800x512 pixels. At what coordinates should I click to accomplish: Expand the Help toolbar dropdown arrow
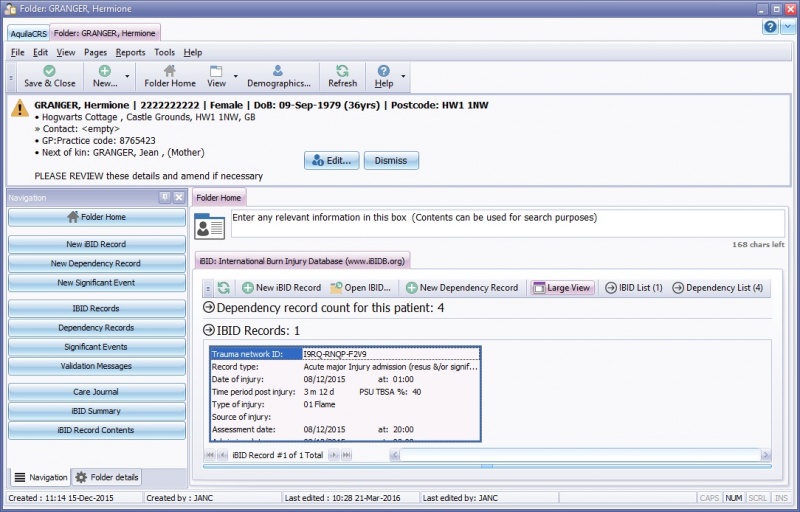[403, 76]
